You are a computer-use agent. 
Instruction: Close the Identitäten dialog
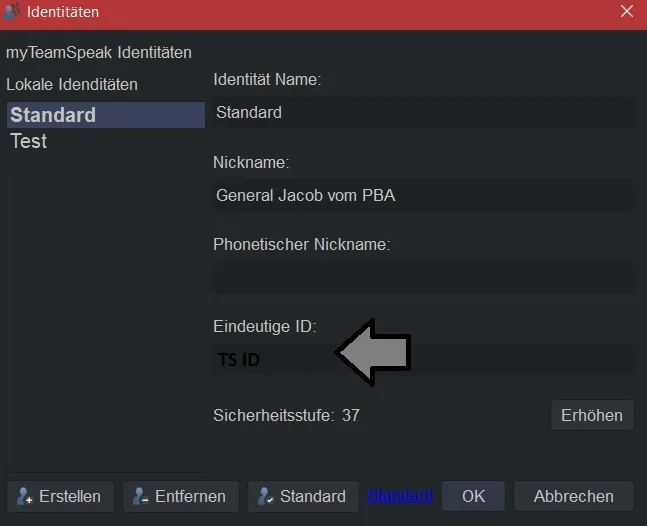point(627,11)
